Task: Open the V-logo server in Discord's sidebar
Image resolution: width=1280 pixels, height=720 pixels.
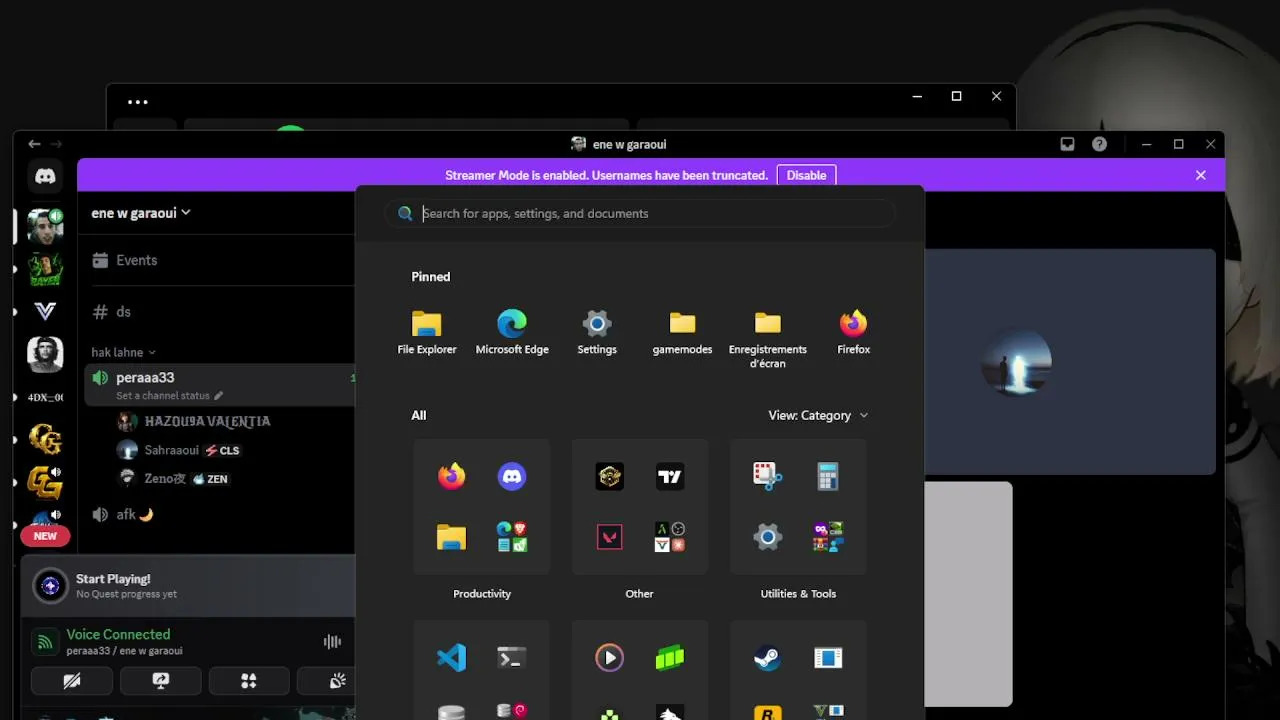Action: click(x=45, y=312)
